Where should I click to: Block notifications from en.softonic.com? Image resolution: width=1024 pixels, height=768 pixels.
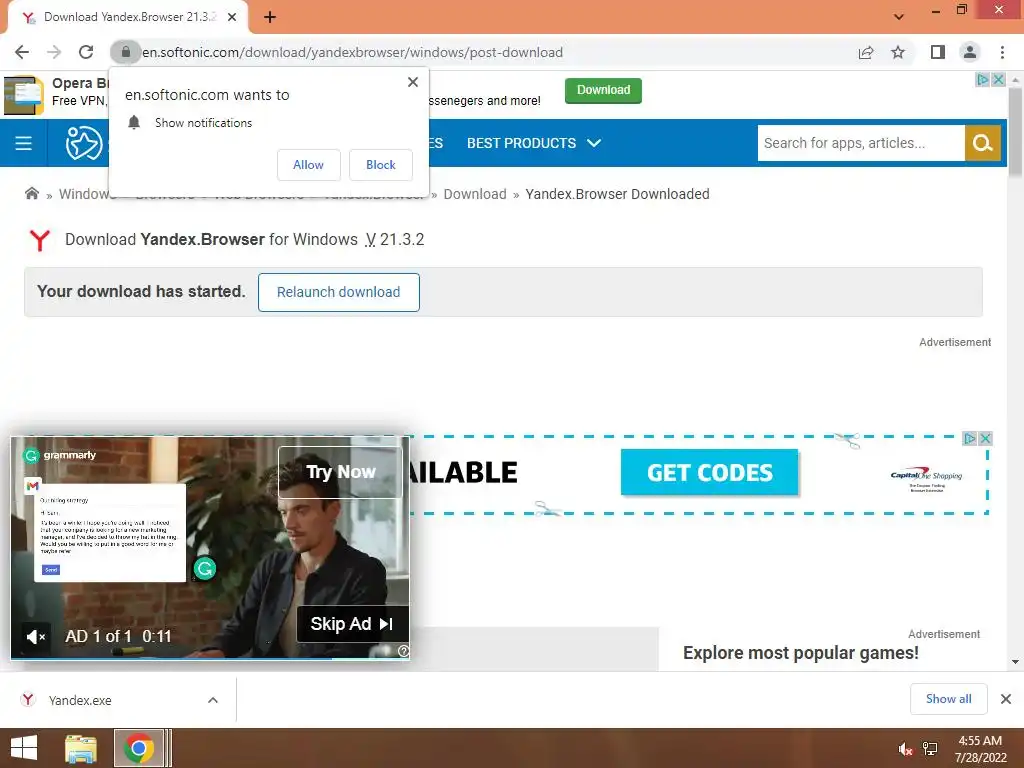click(x=381, y=165)
